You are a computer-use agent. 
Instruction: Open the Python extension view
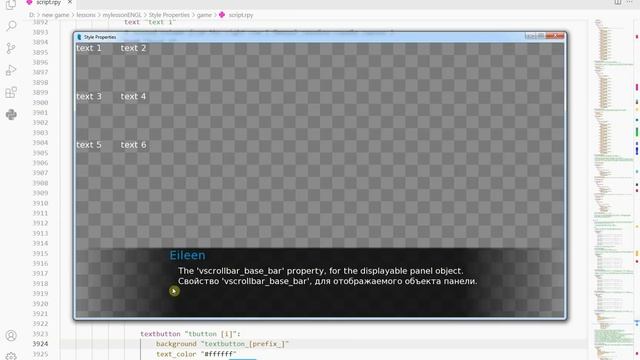click(x=11, y=114)
